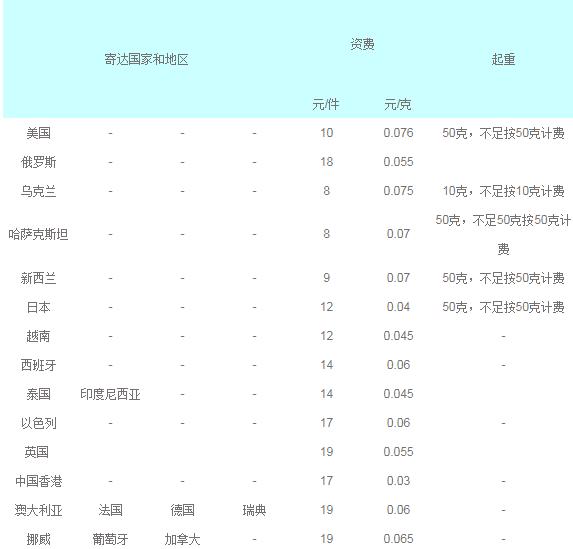Select the 印度尼西亚 country cell
Viewport: 573px width, 549px height.
click(110, 394)
